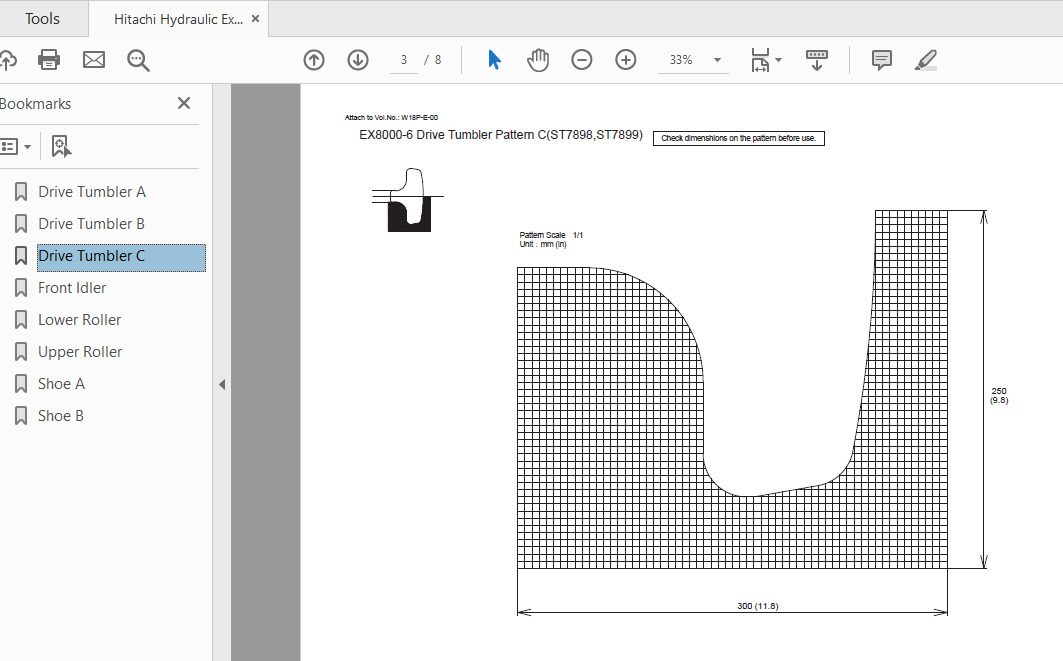Expand the fit page options dropdown
The height and width of the screenshot is (661, 1063).
click(x=778, y=60)
